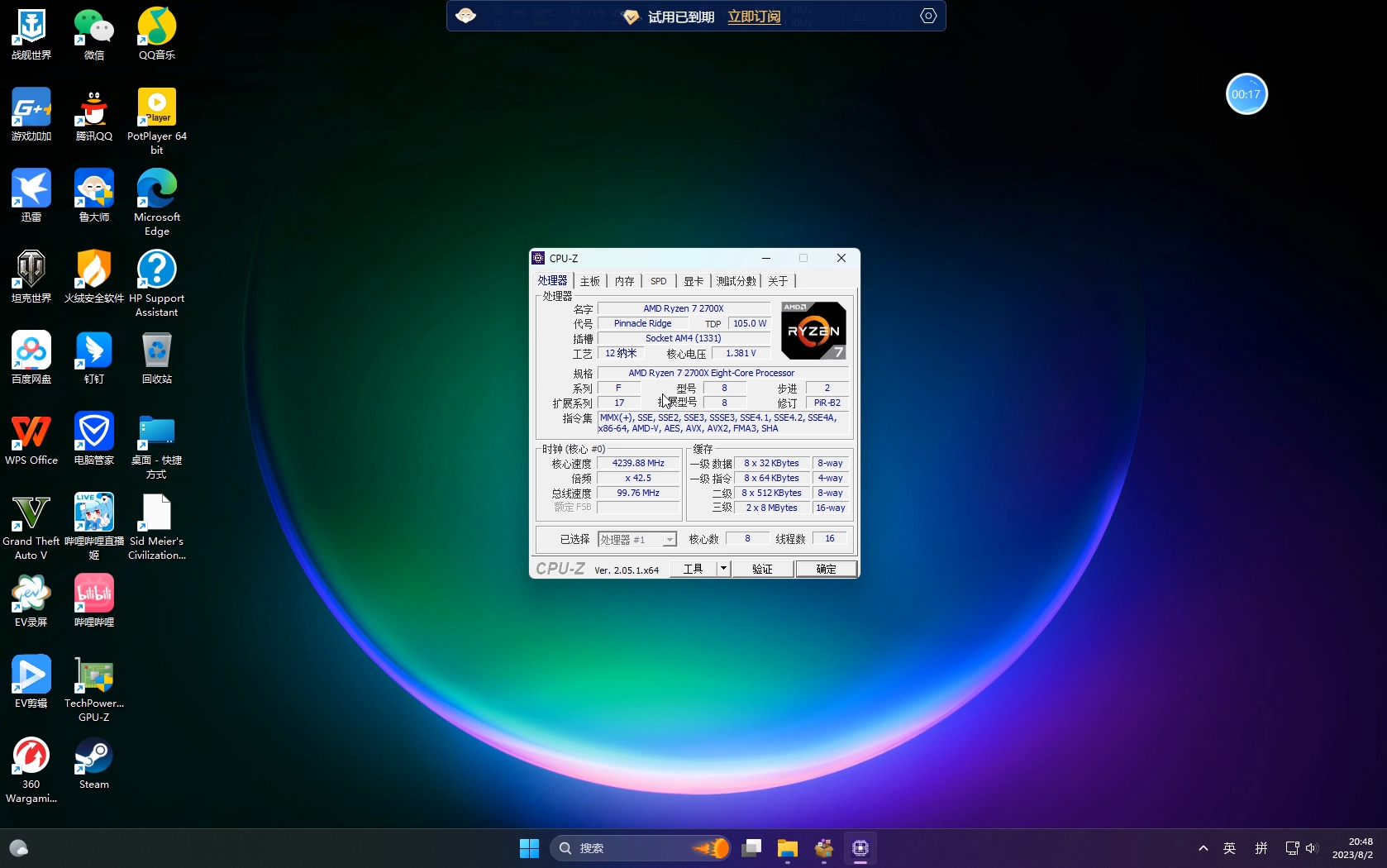Open the PotPlayer 64 bit shortcut
The image size is (1387, 868).
[157, 121]
